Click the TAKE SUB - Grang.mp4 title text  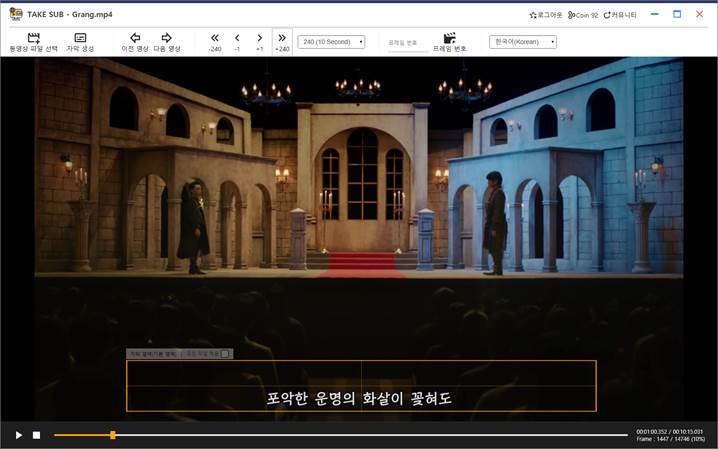pyautogui.click(x=70, y=14)
